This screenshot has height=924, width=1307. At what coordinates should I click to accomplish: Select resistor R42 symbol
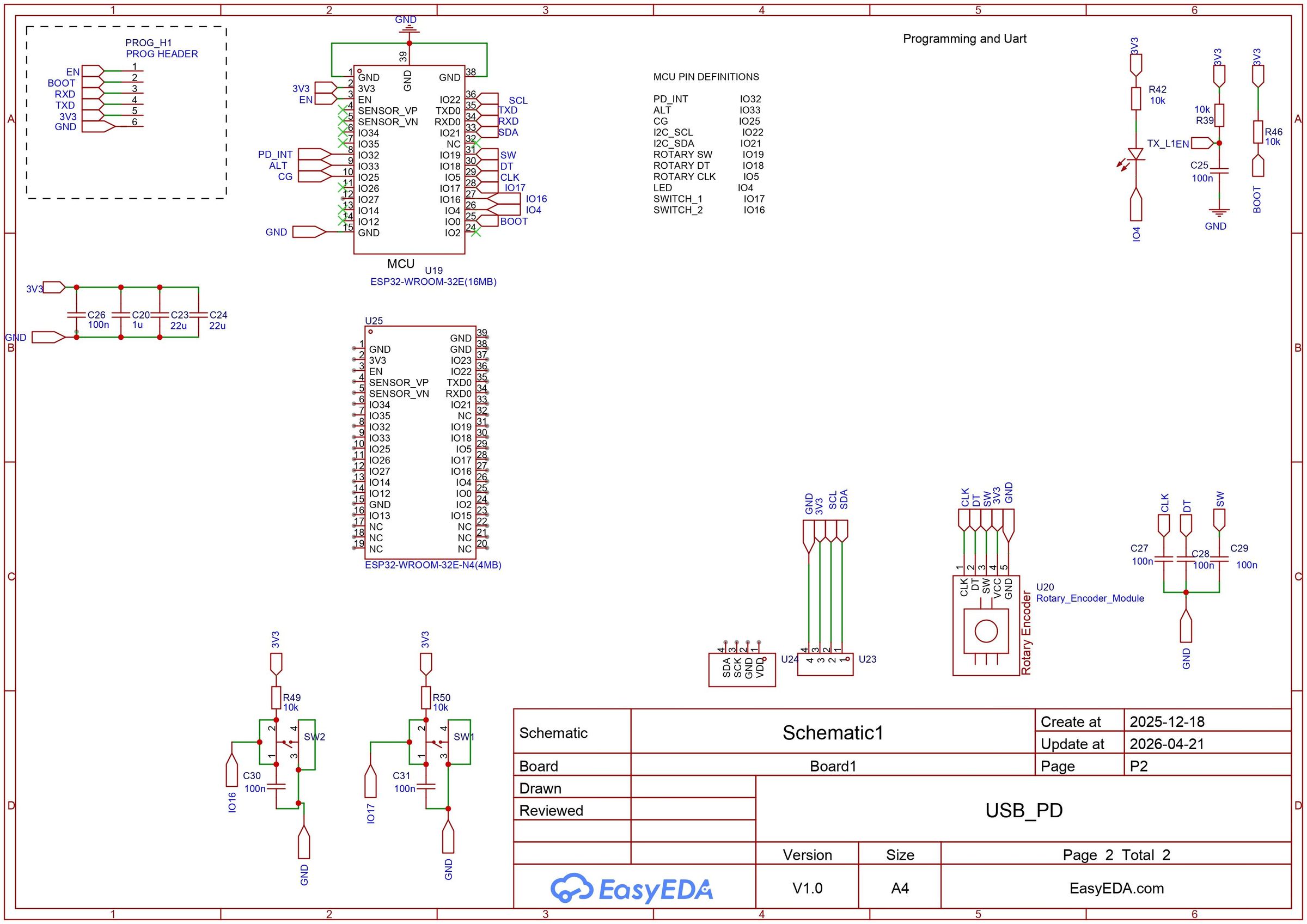pos(1135,98)
